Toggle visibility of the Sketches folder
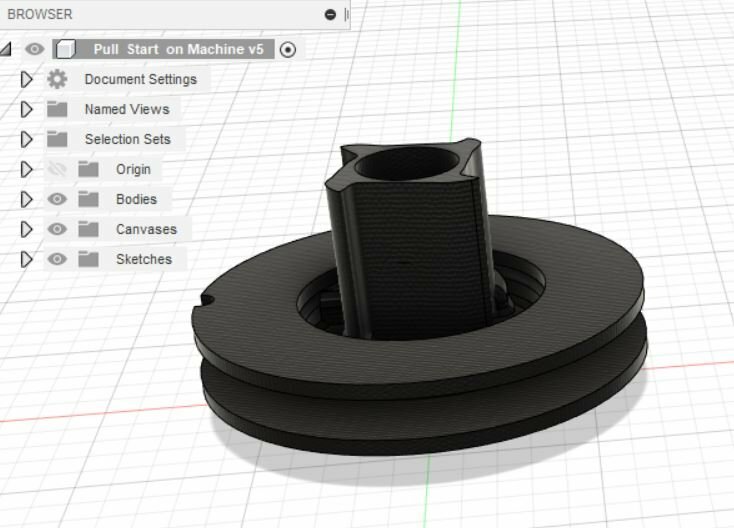734x528 pixels. [x=57, y=259]
